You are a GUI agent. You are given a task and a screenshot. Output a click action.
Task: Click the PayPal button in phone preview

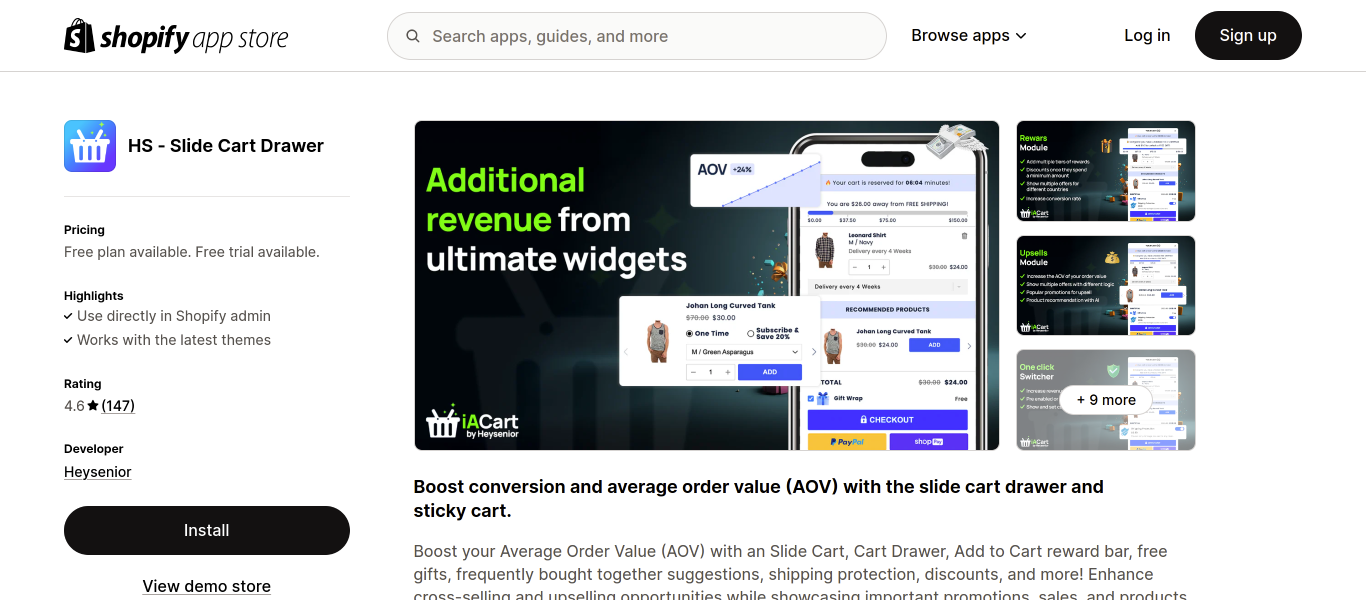pyautogui.click(x=845, y=441)
